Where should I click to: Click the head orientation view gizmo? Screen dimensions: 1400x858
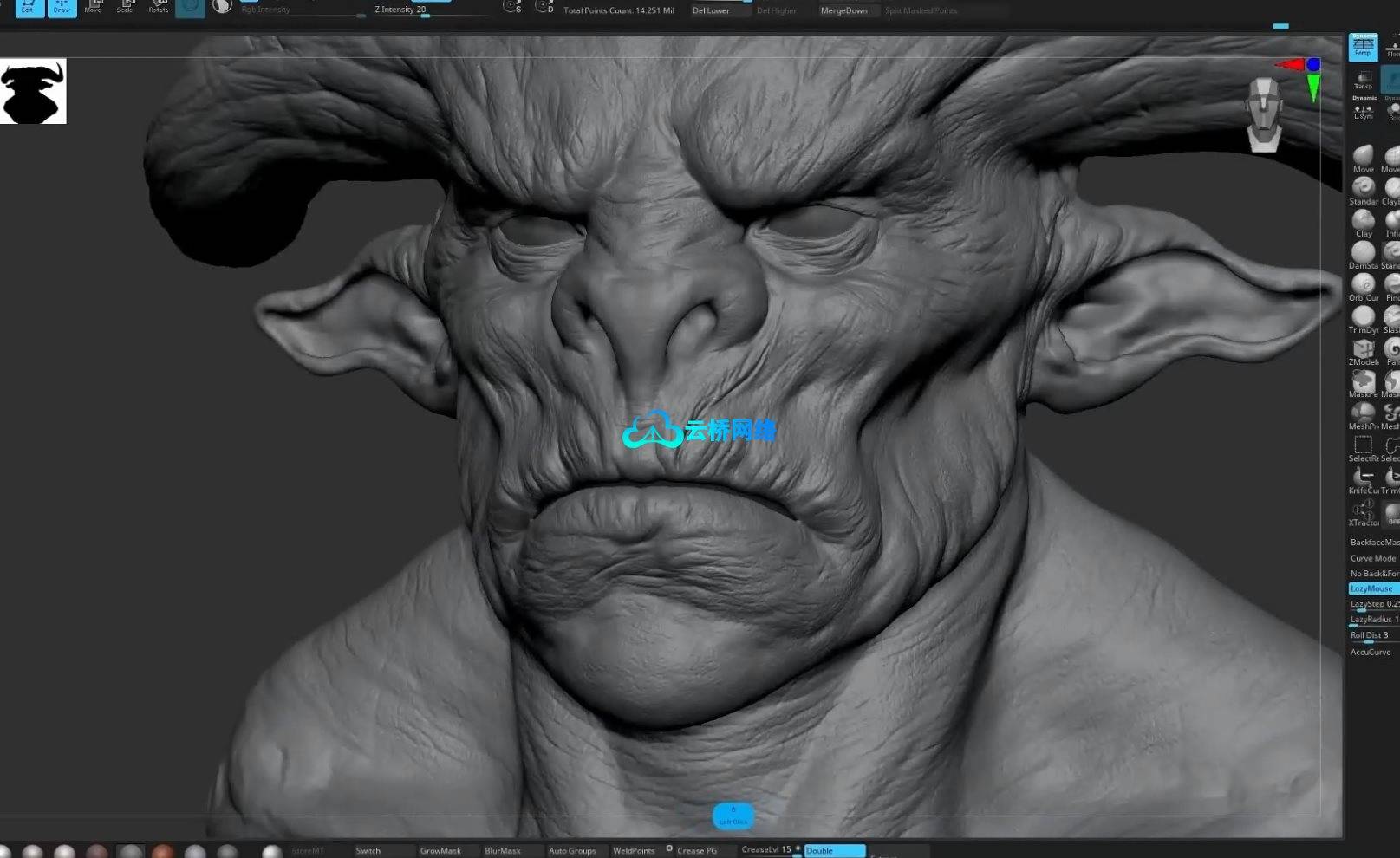[x=1264, y=114]
